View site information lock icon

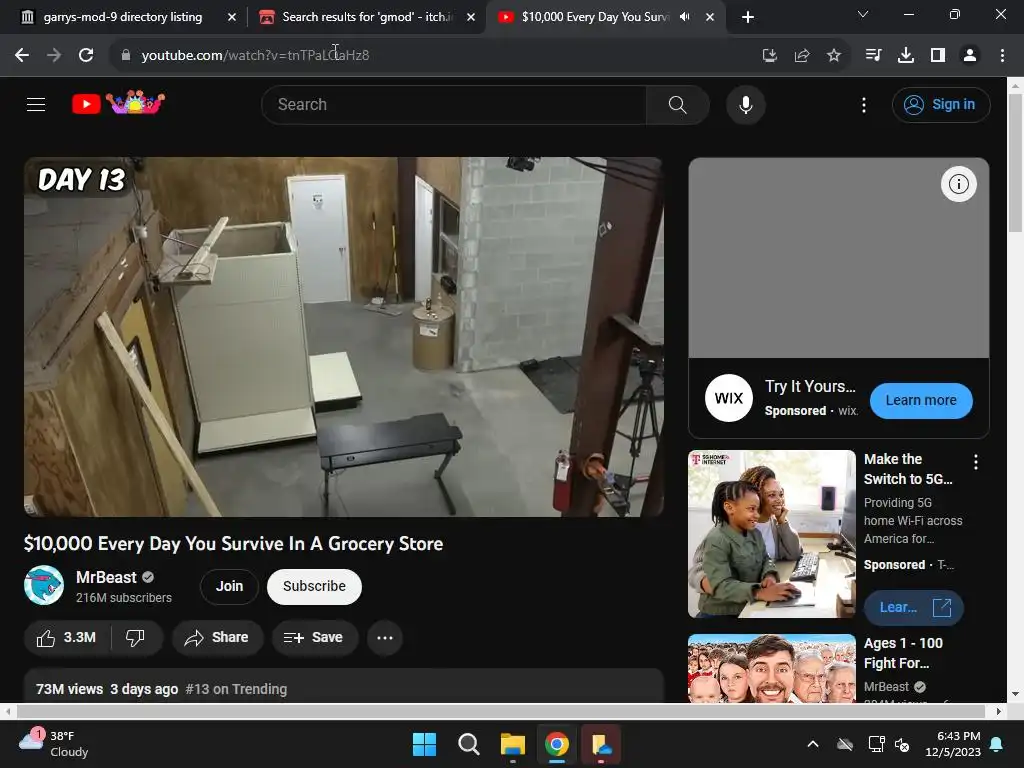coord(125,56)
